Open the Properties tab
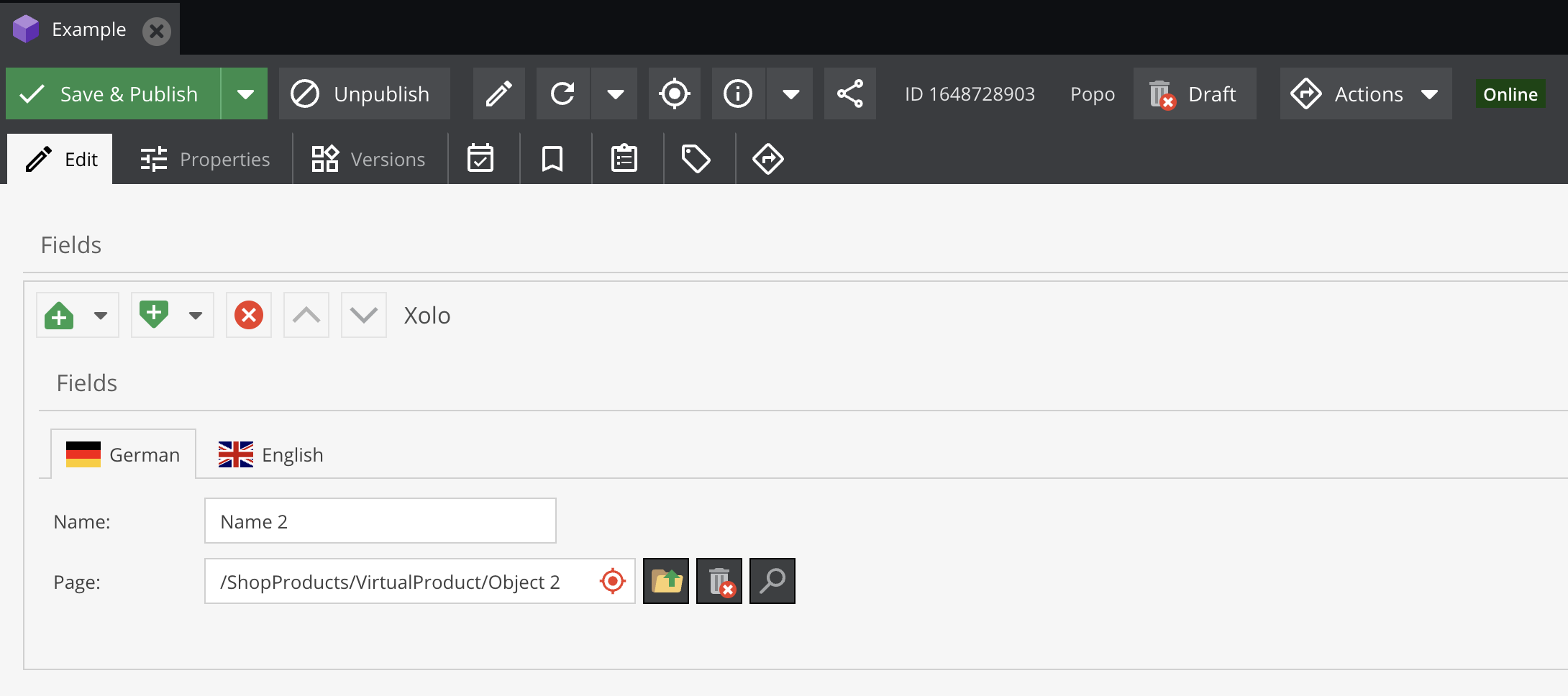Screen dimensions: 1568x696 [206, 158]
